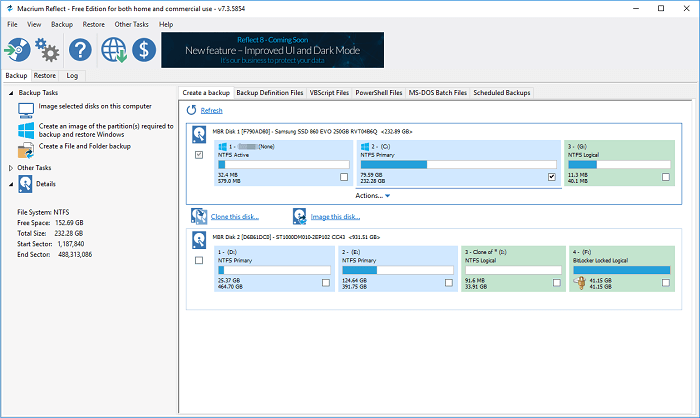
Task: Click Create an image of partitions for Windows
Action: click(106, 130)
